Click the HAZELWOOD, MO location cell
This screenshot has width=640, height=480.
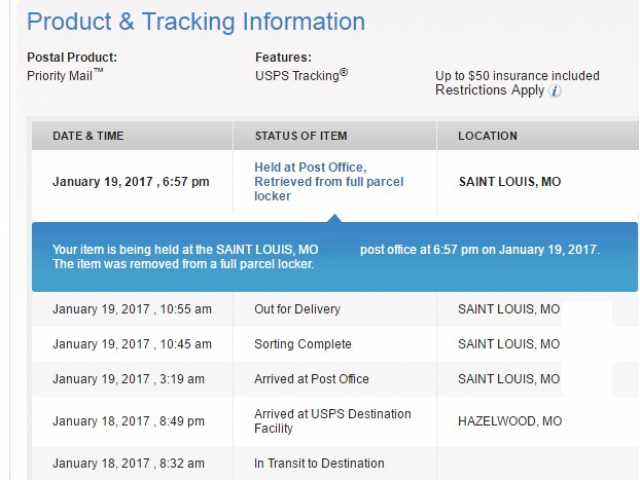510,421
